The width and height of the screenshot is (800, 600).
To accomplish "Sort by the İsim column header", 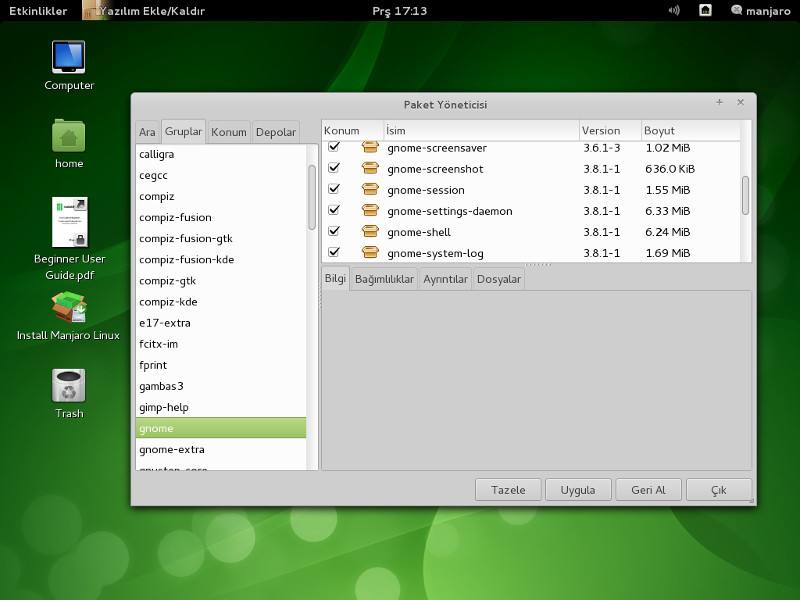I will click(481, 131).
